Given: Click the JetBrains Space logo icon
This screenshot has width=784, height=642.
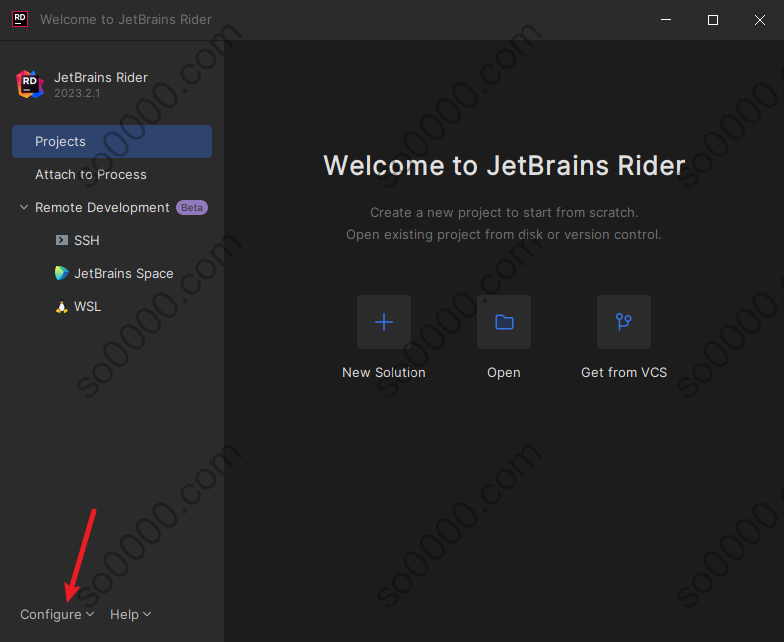Looking at the screenshot, I should pyautogui.click(x=62, y=273).
